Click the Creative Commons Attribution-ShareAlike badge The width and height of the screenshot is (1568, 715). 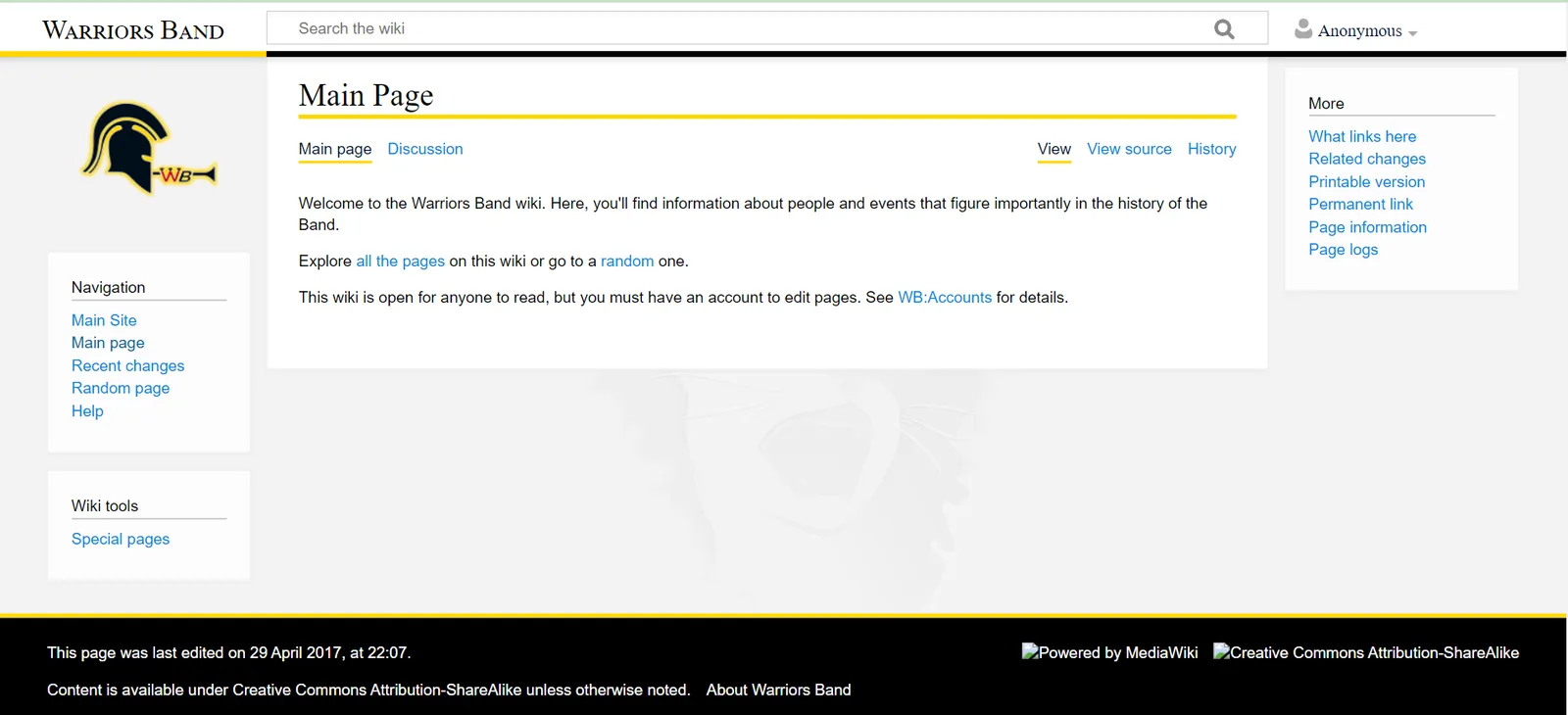1366,652
